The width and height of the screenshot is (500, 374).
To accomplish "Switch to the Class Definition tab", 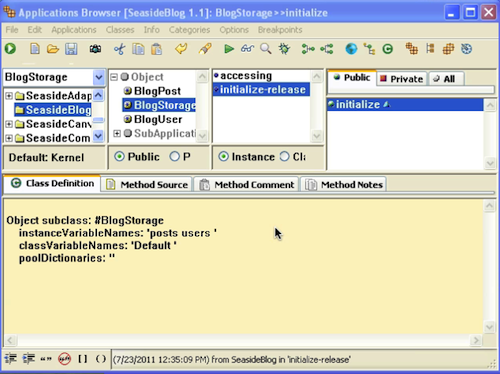I will [52, 183].
